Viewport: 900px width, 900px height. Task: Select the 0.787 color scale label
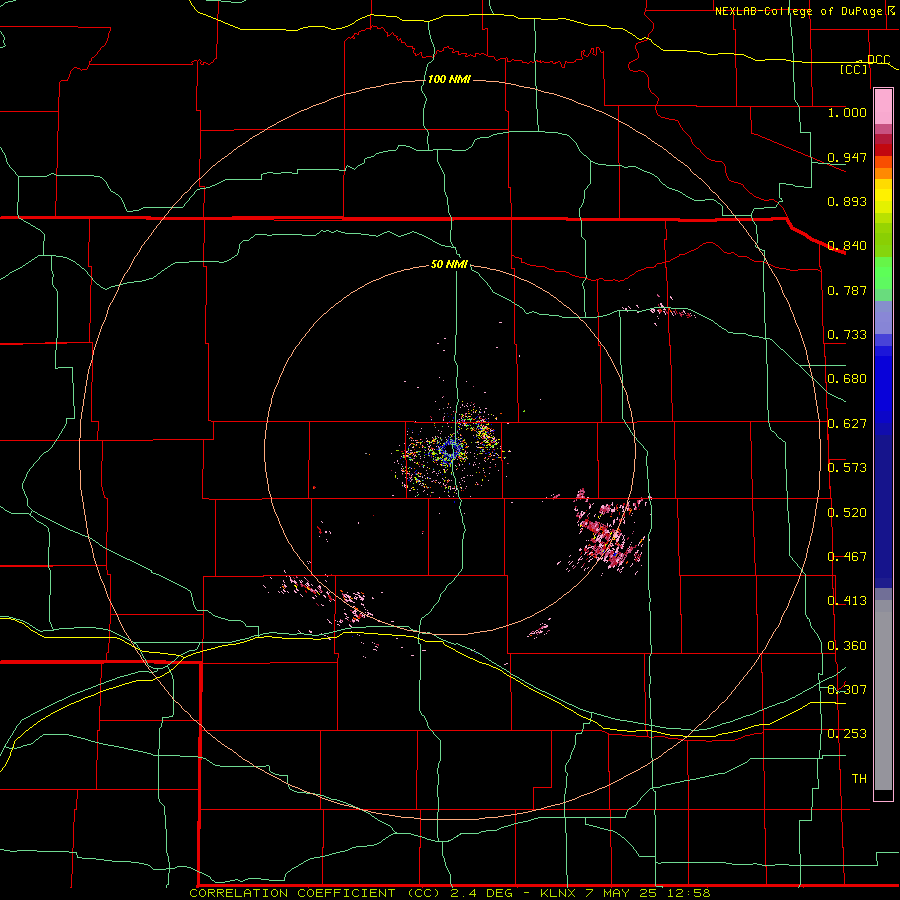tap(847, 290)
